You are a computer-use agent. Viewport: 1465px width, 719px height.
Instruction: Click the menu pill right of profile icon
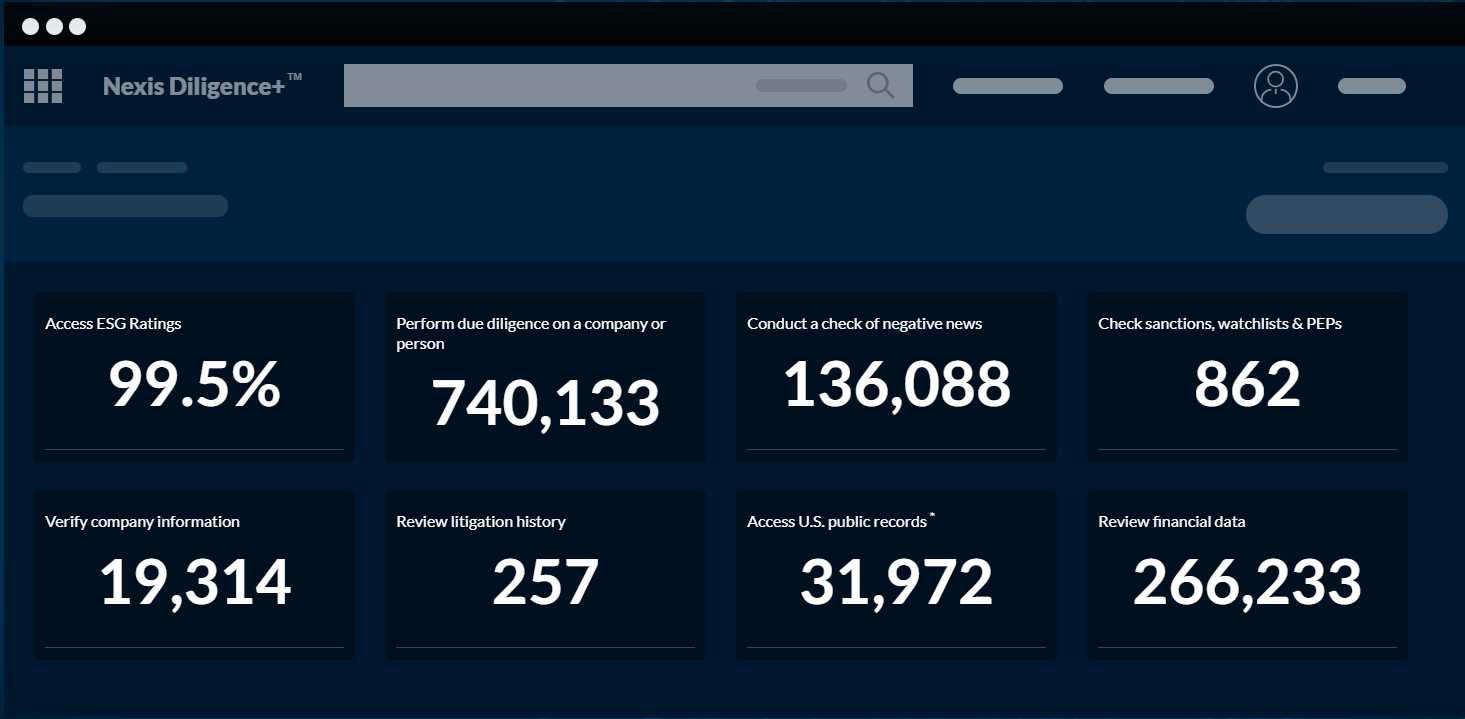click(1371, 86)
